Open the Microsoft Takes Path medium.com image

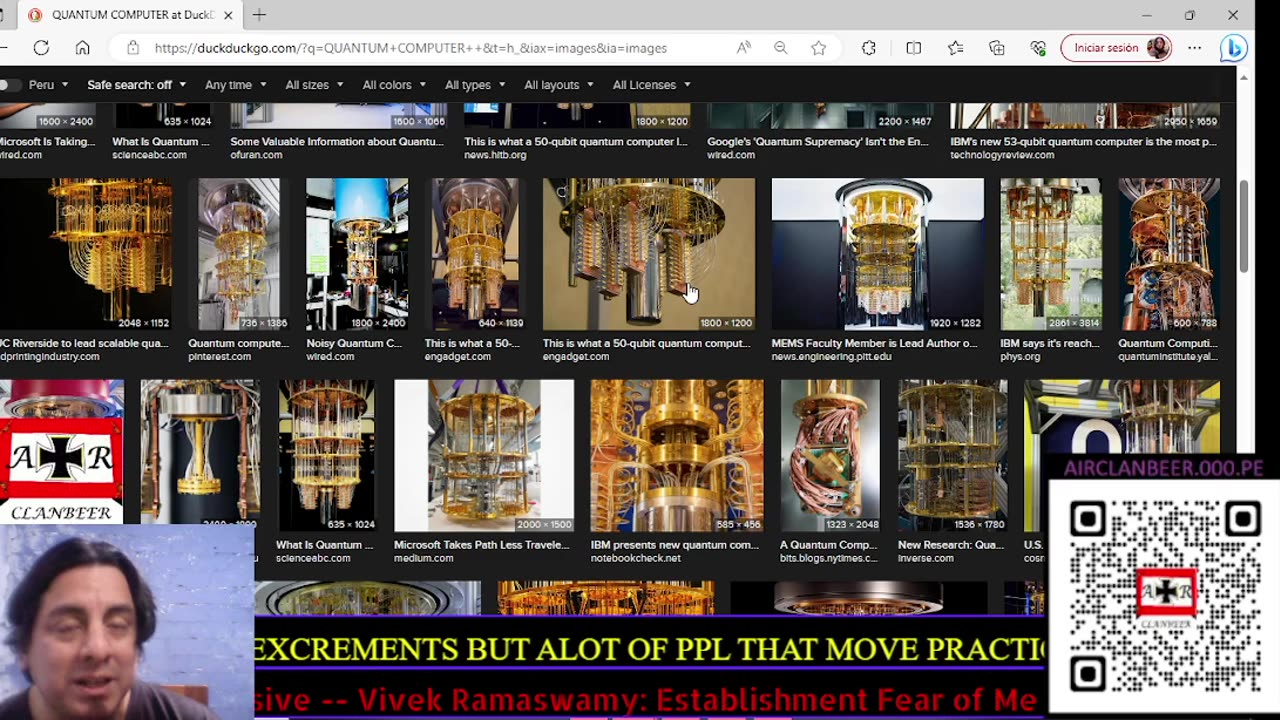(x=484, y=455)
